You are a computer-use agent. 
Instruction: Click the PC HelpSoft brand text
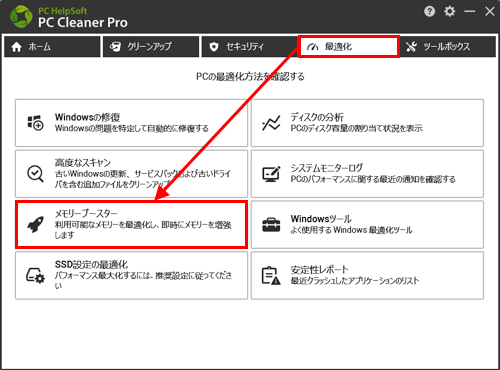pyautogui.click(x=62, y=11)
